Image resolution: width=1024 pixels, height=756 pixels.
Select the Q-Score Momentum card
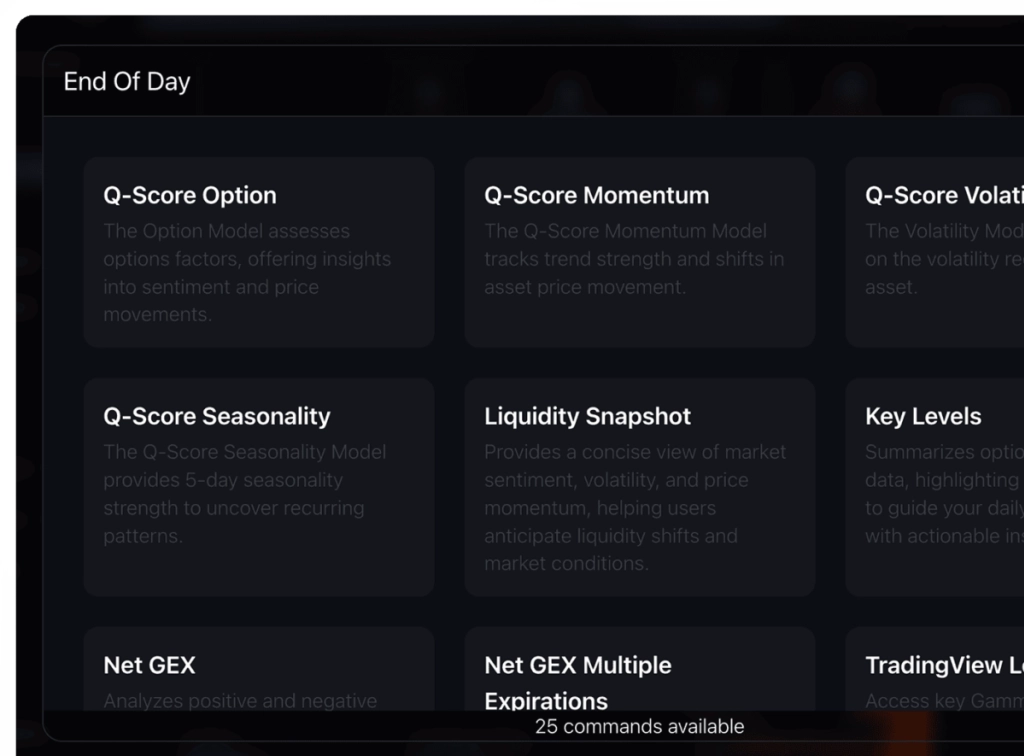point(640,252)
